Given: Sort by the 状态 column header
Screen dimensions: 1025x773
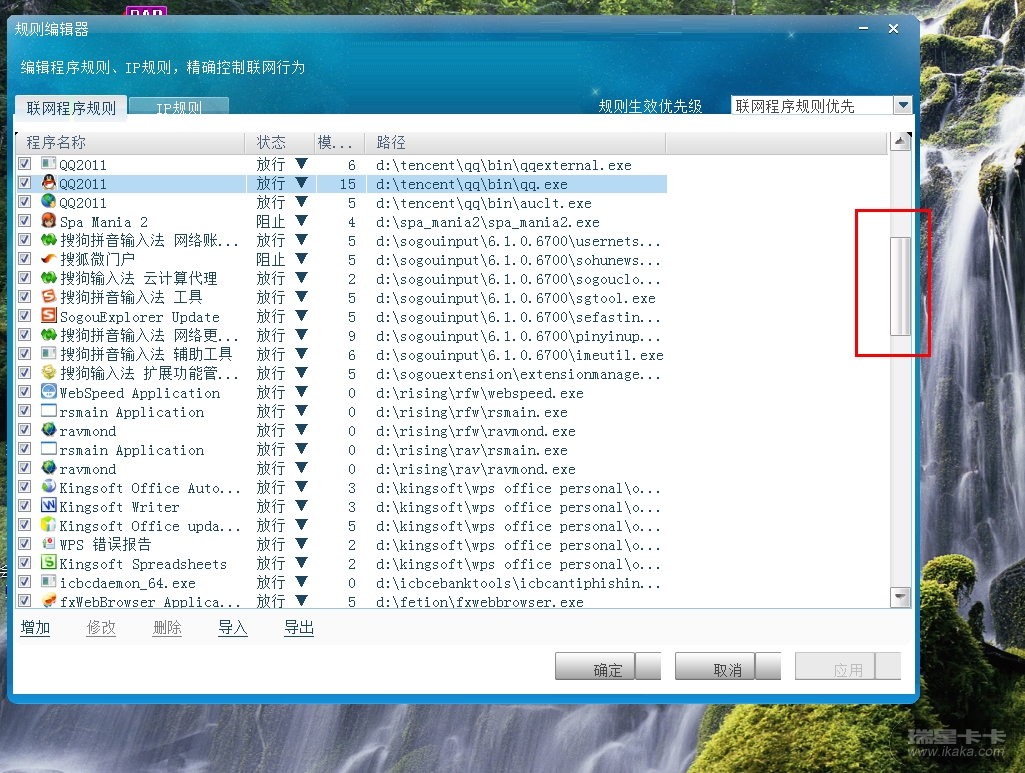Looking at the screenshot, I should click(x=279, y=142).
